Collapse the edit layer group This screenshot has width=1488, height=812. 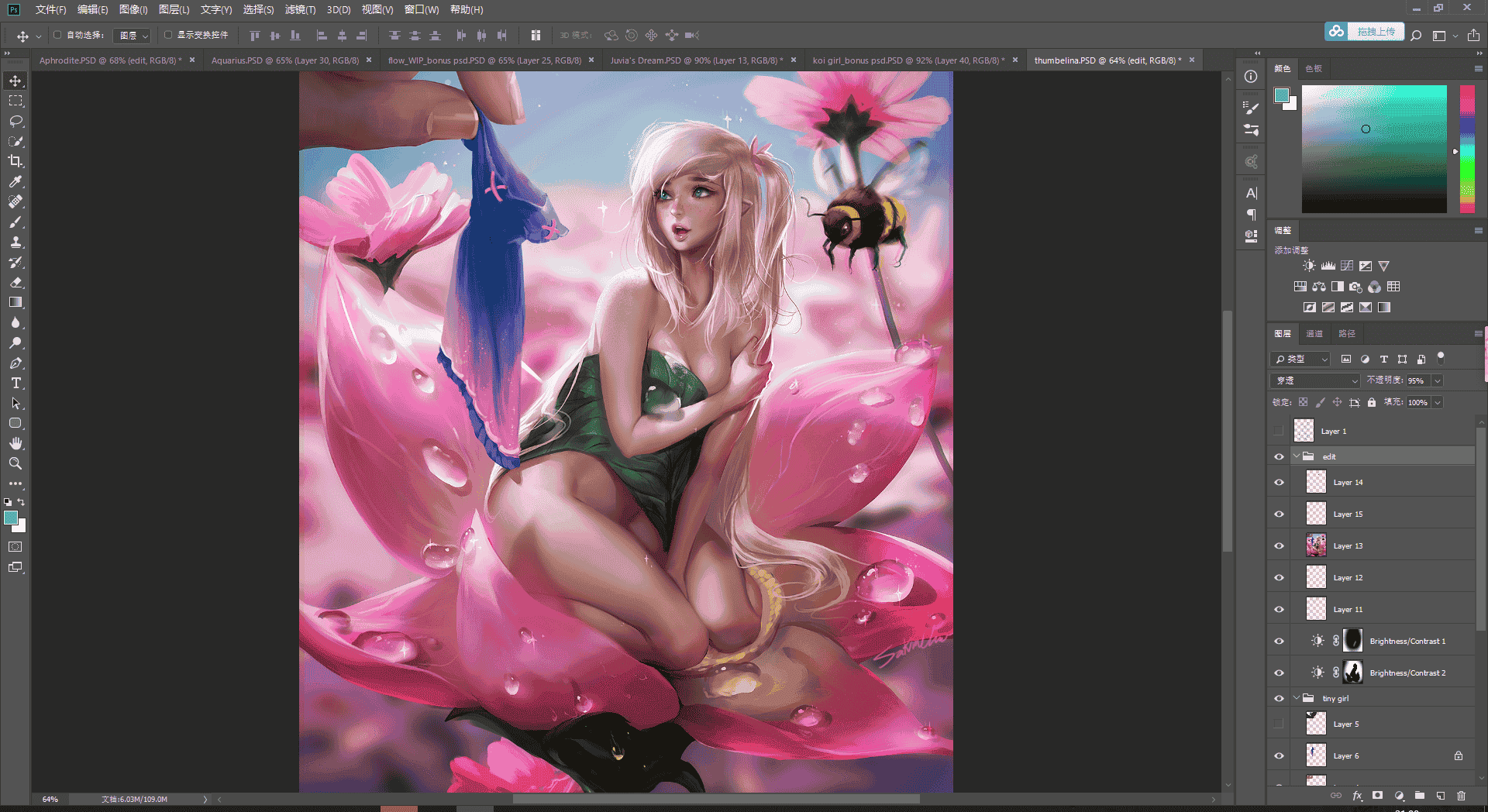point(1297,456)
